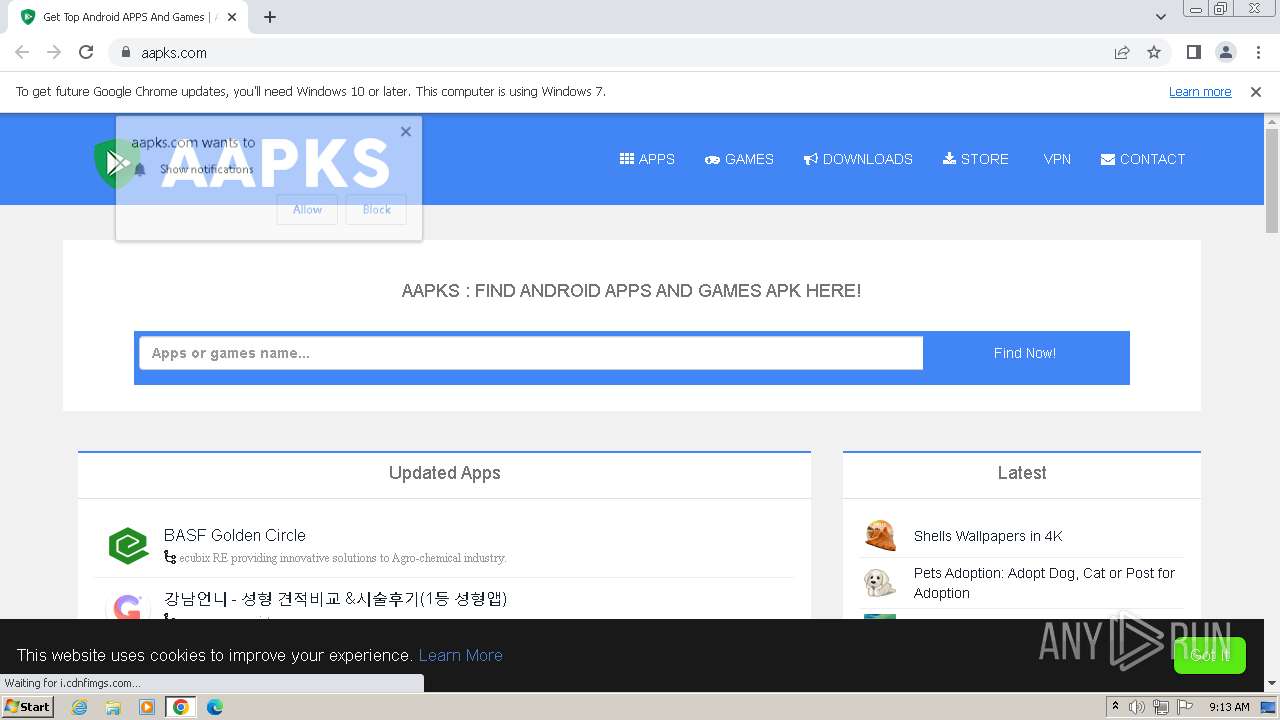Bookmark this page with star icon

pos(1154,52)
